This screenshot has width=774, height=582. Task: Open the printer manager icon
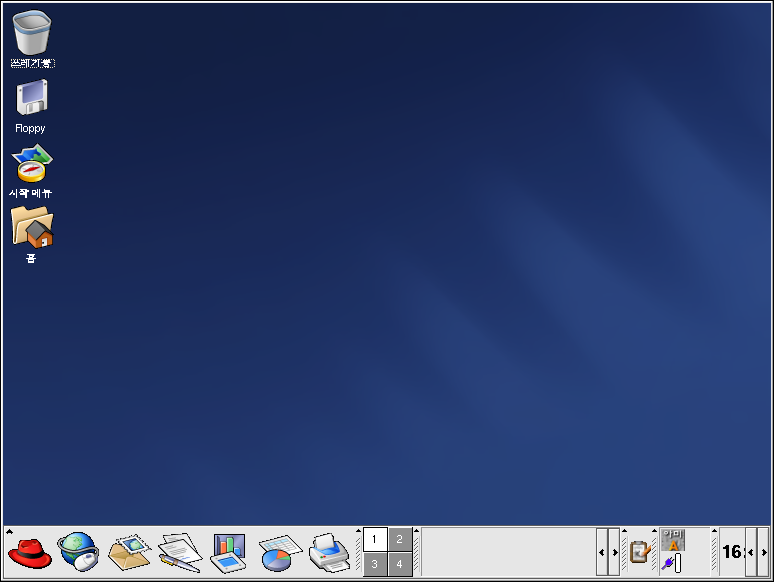point(328,552)
